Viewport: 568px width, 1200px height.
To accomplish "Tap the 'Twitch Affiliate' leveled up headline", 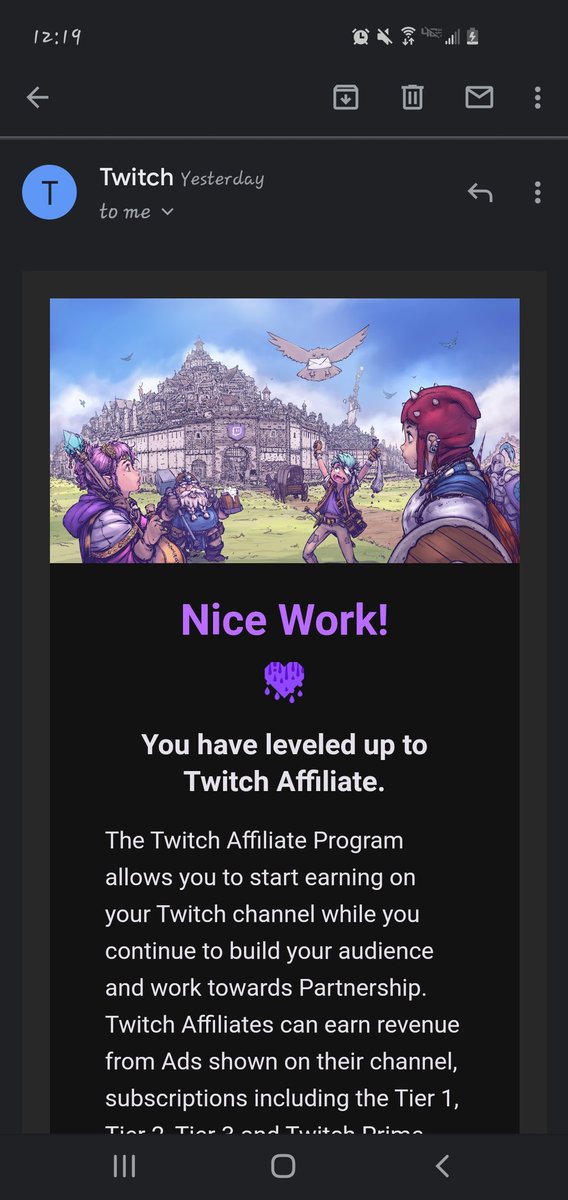I will click(x=284, y=763).
